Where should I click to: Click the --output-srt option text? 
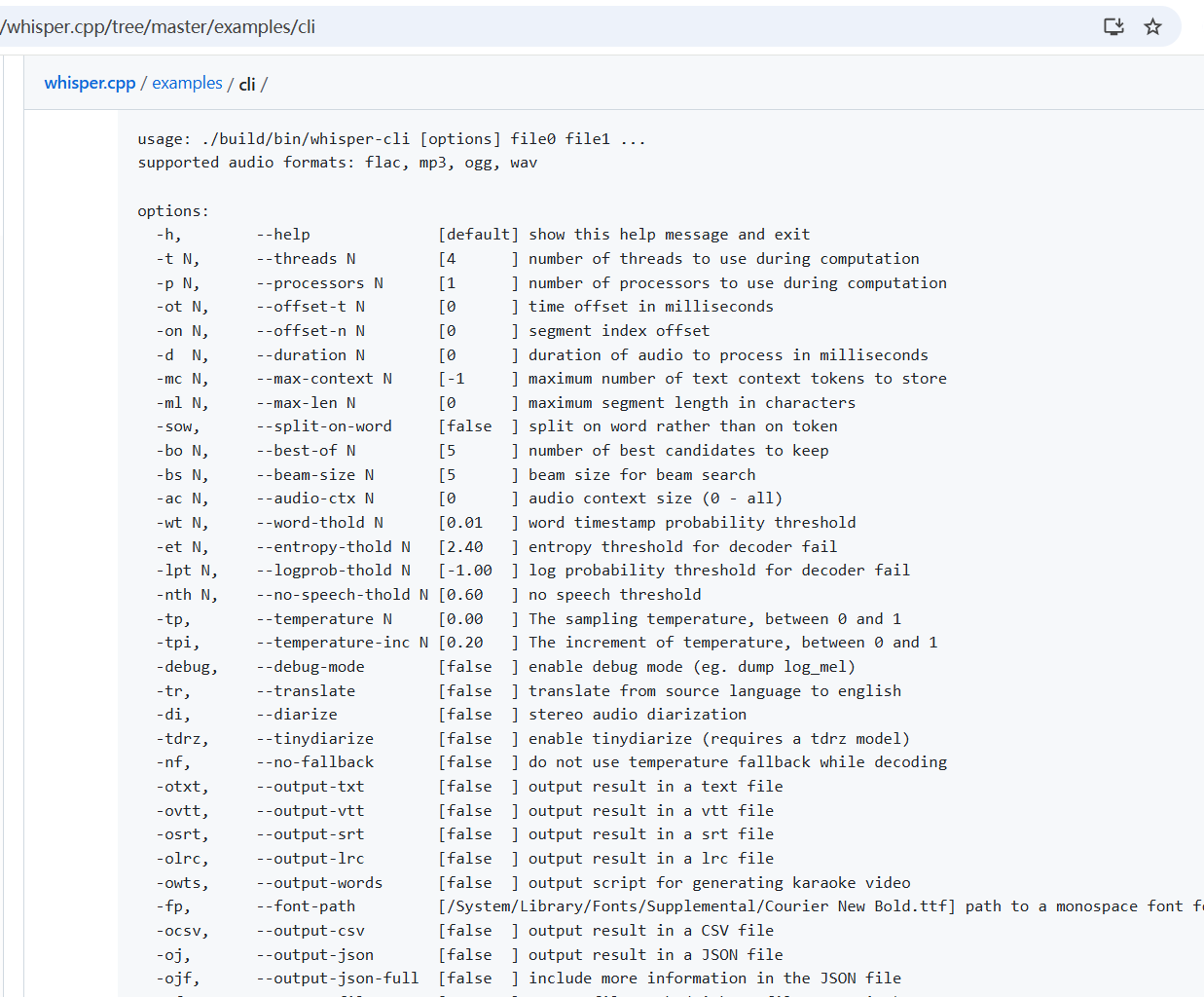tap(310, 834)
